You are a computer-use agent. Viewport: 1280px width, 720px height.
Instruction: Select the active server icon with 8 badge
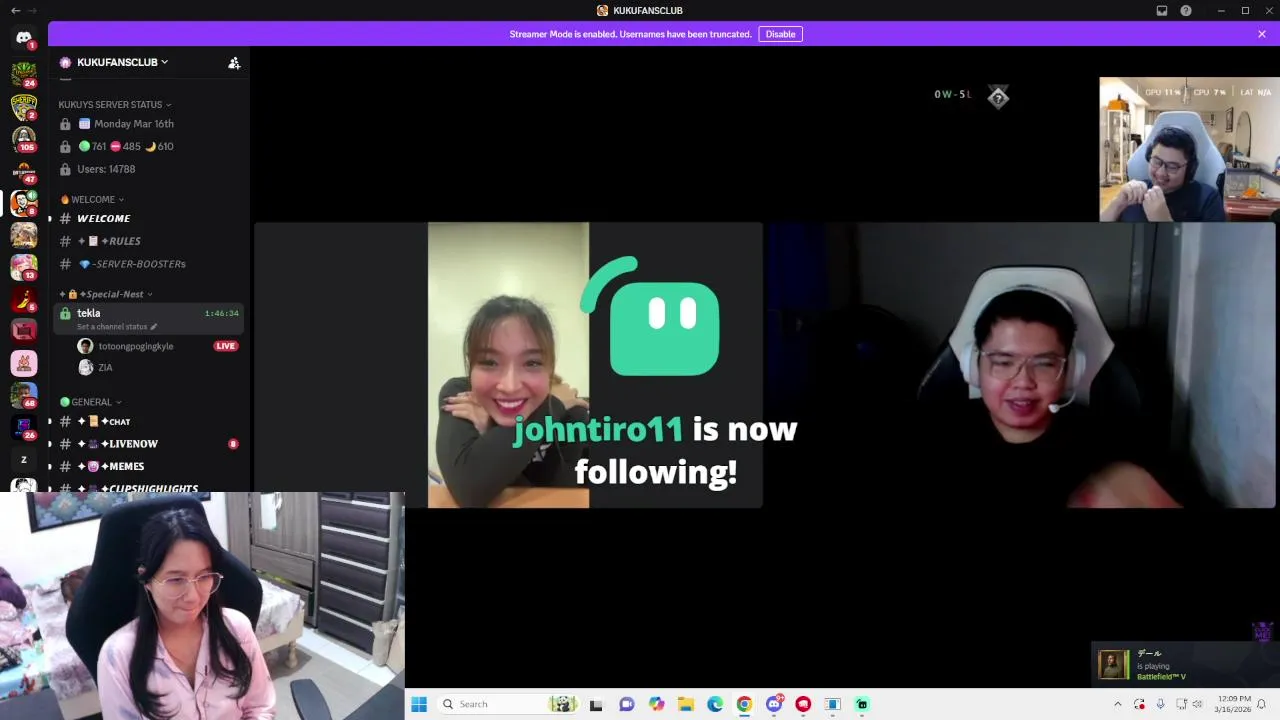24,203
